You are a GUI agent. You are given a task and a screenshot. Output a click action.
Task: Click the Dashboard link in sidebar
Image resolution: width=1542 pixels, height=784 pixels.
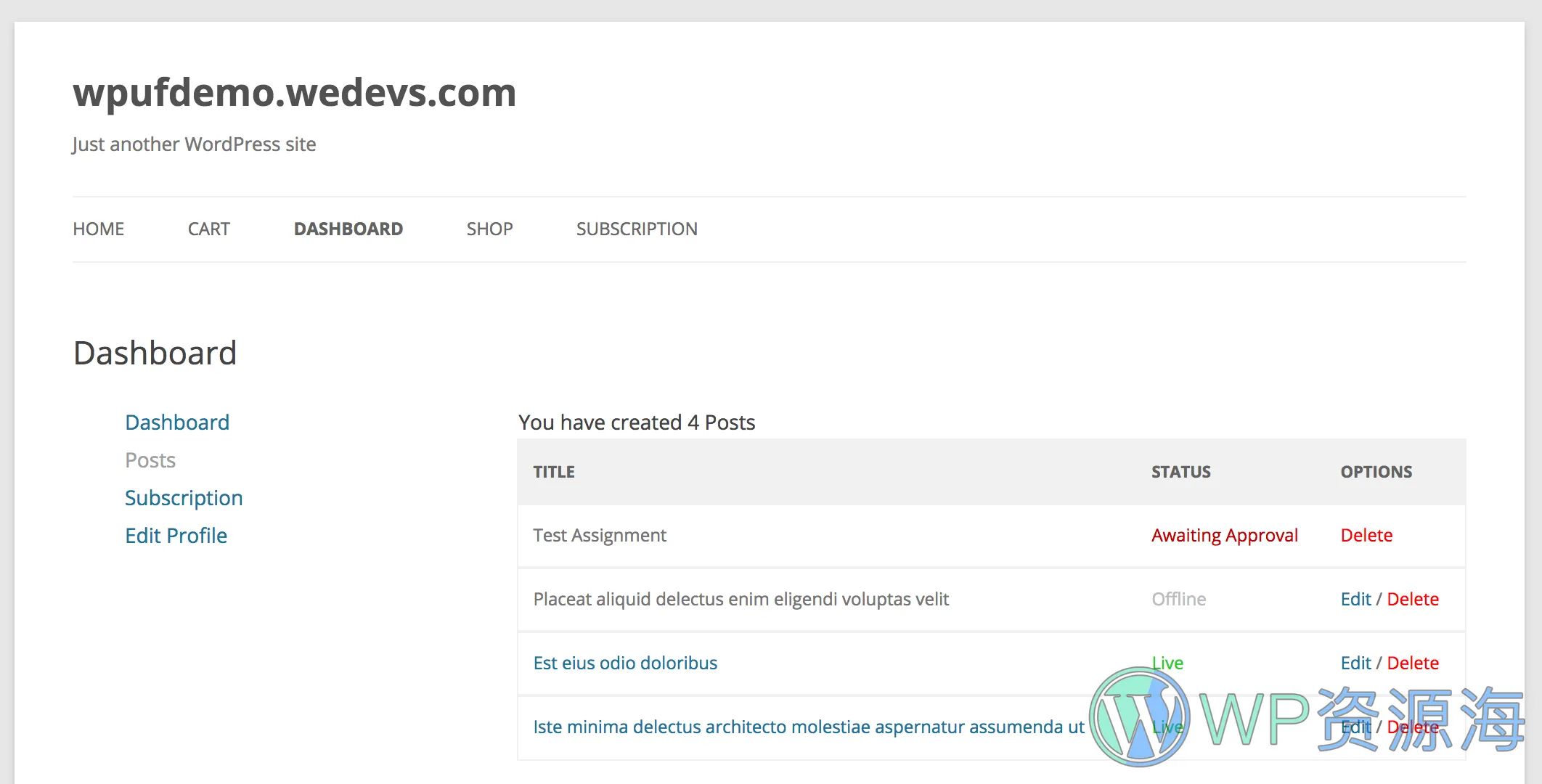click(x=177, y=421)
